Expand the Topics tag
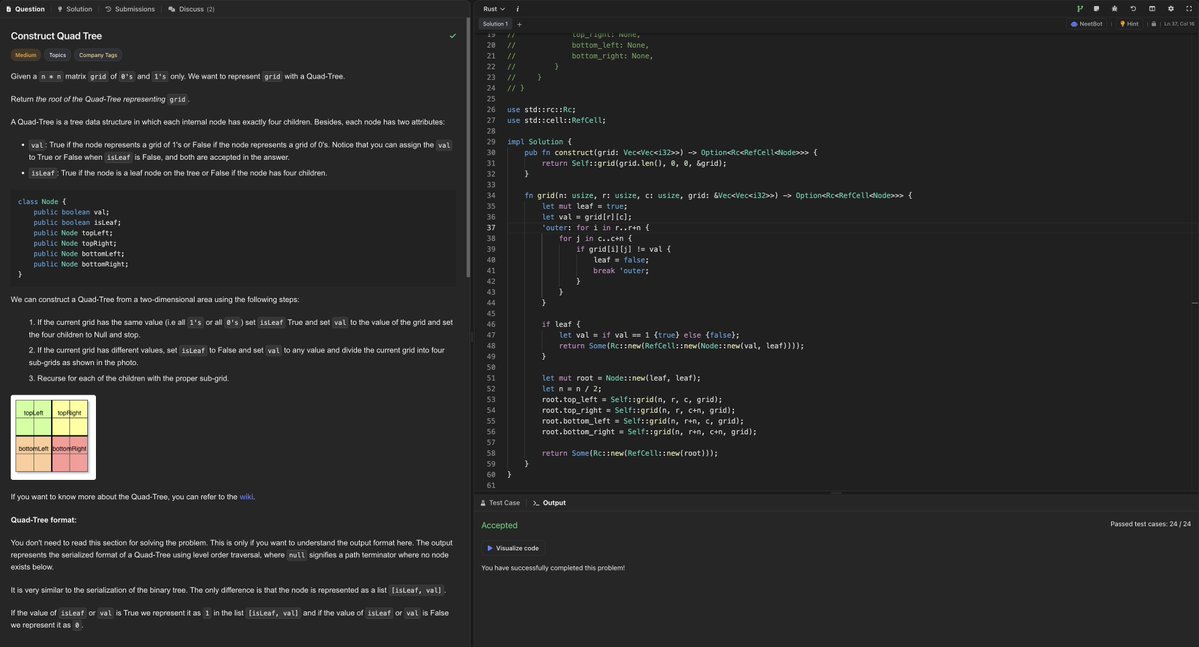Image resolution: width=1199 pixels, height=647 pixels. (57, 55)
